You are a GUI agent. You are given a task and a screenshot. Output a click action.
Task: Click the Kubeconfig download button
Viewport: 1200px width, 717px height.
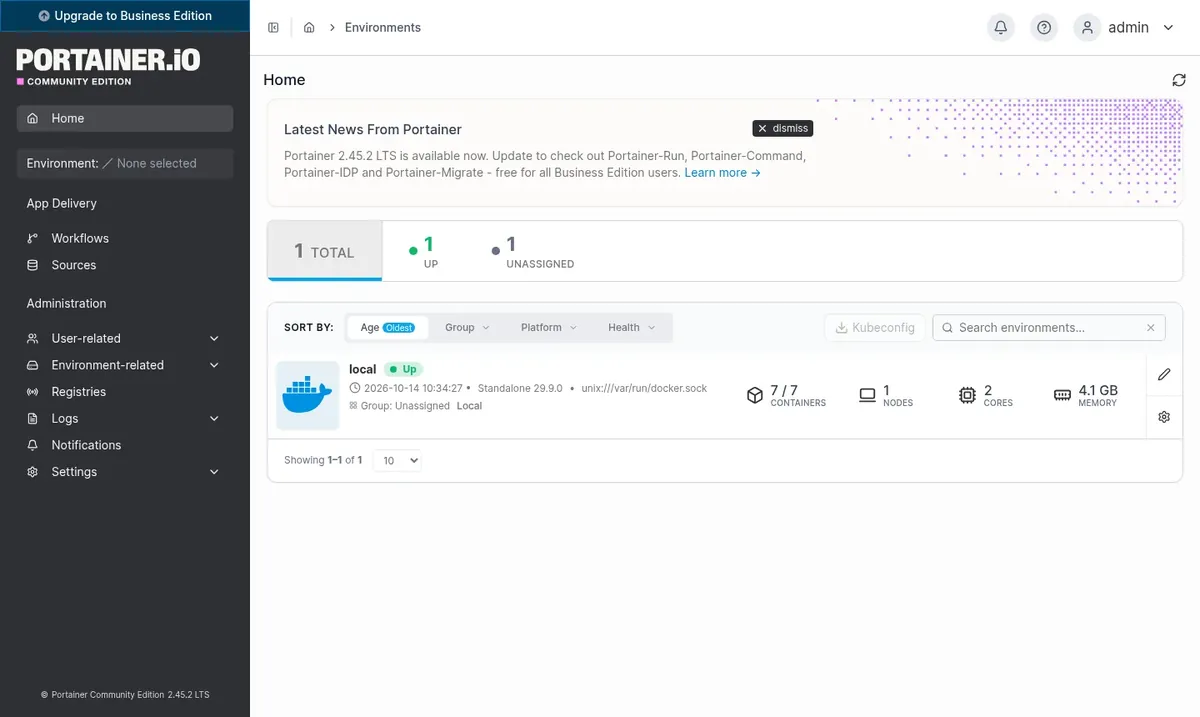(x=875, y=327)
